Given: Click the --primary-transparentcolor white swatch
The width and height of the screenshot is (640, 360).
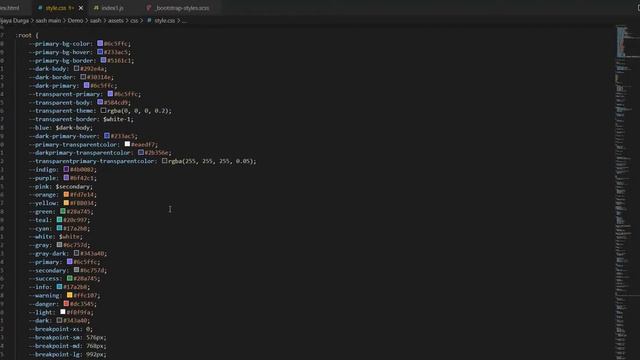Looking at the screenshot, I should [127, 144].
